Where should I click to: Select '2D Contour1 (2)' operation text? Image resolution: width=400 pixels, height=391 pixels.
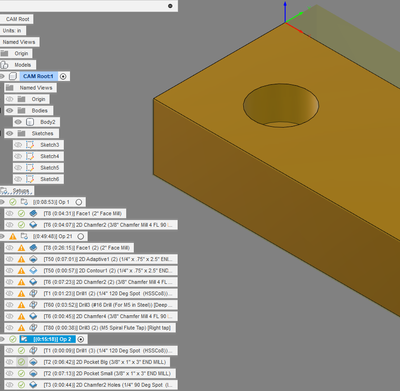[108, 270]
